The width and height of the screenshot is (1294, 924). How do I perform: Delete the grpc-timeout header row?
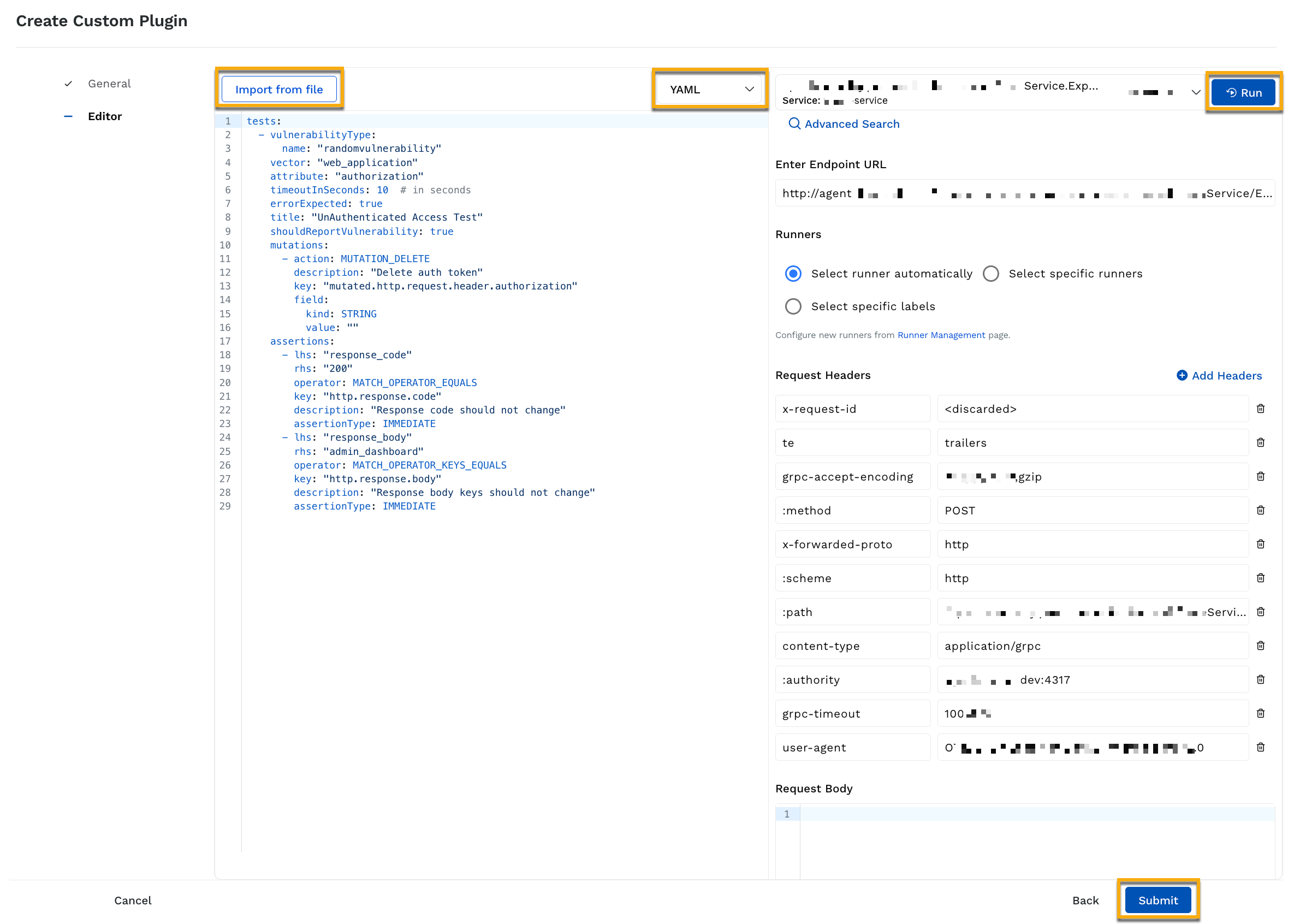click(1261, 713)
